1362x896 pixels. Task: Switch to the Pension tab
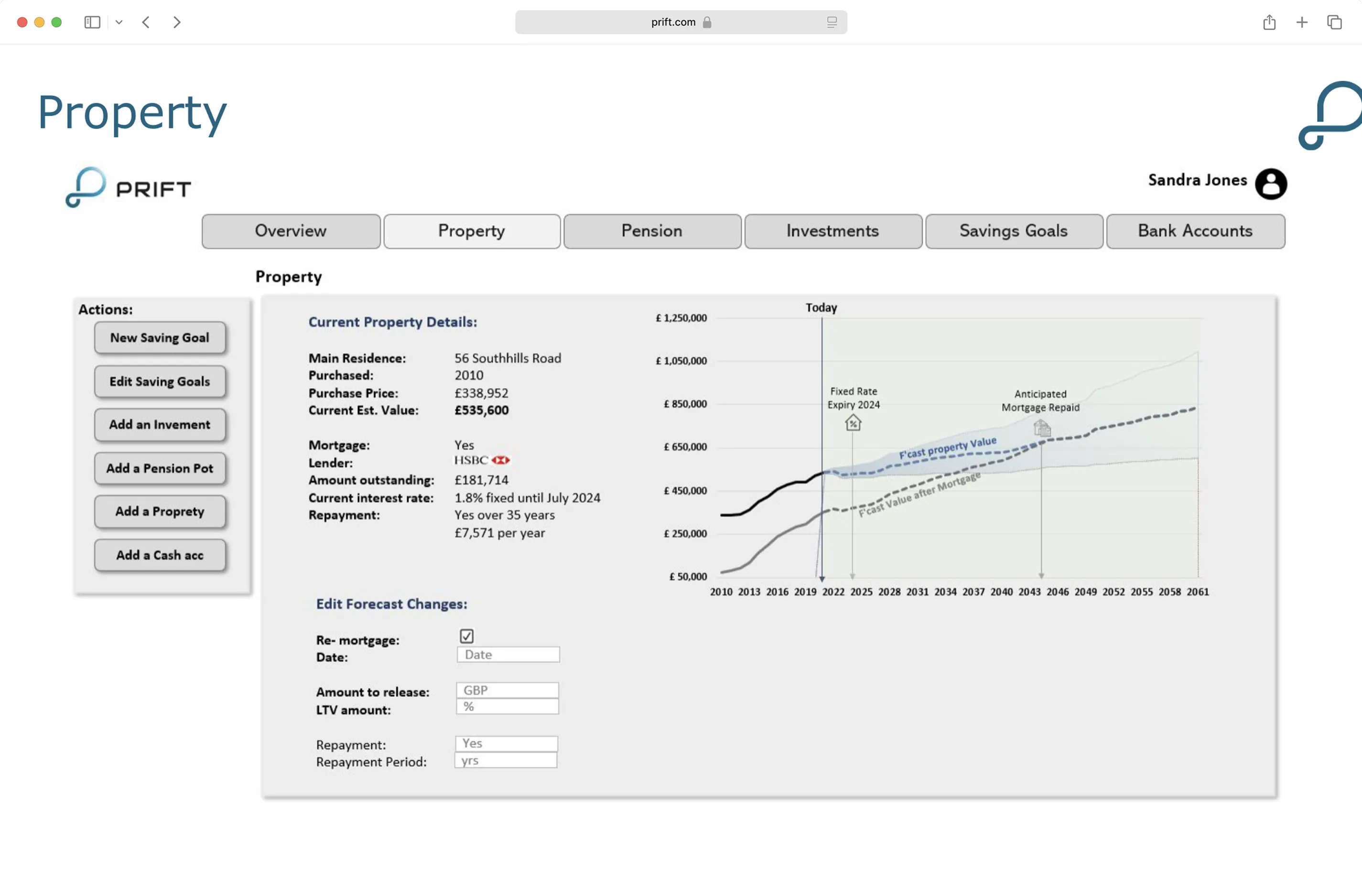652,231
